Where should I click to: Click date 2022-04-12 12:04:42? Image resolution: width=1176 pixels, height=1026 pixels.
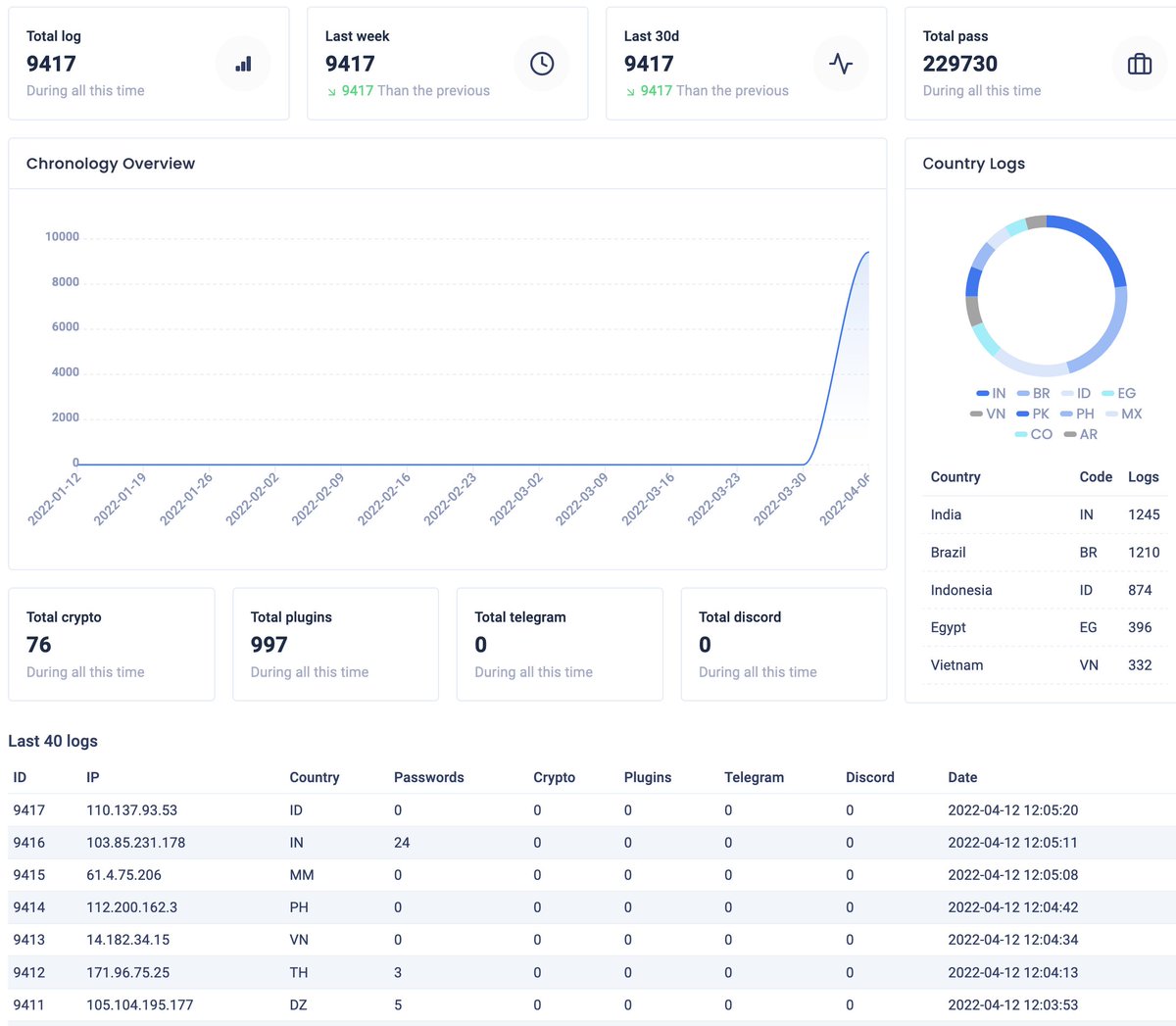[1013, 907]
